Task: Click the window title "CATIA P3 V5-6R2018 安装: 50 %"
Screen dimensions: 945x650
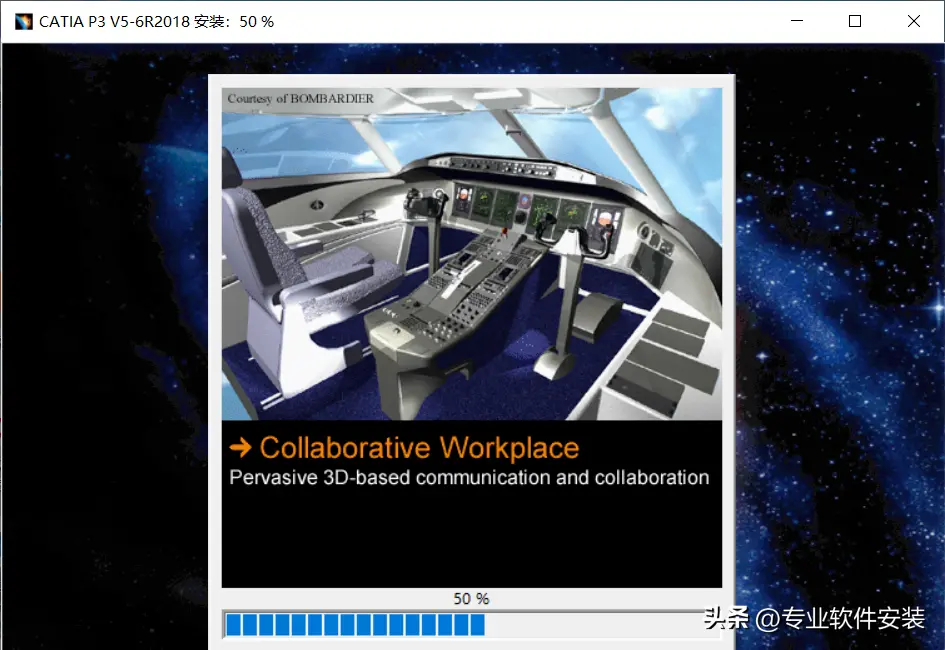Action: 156,22
